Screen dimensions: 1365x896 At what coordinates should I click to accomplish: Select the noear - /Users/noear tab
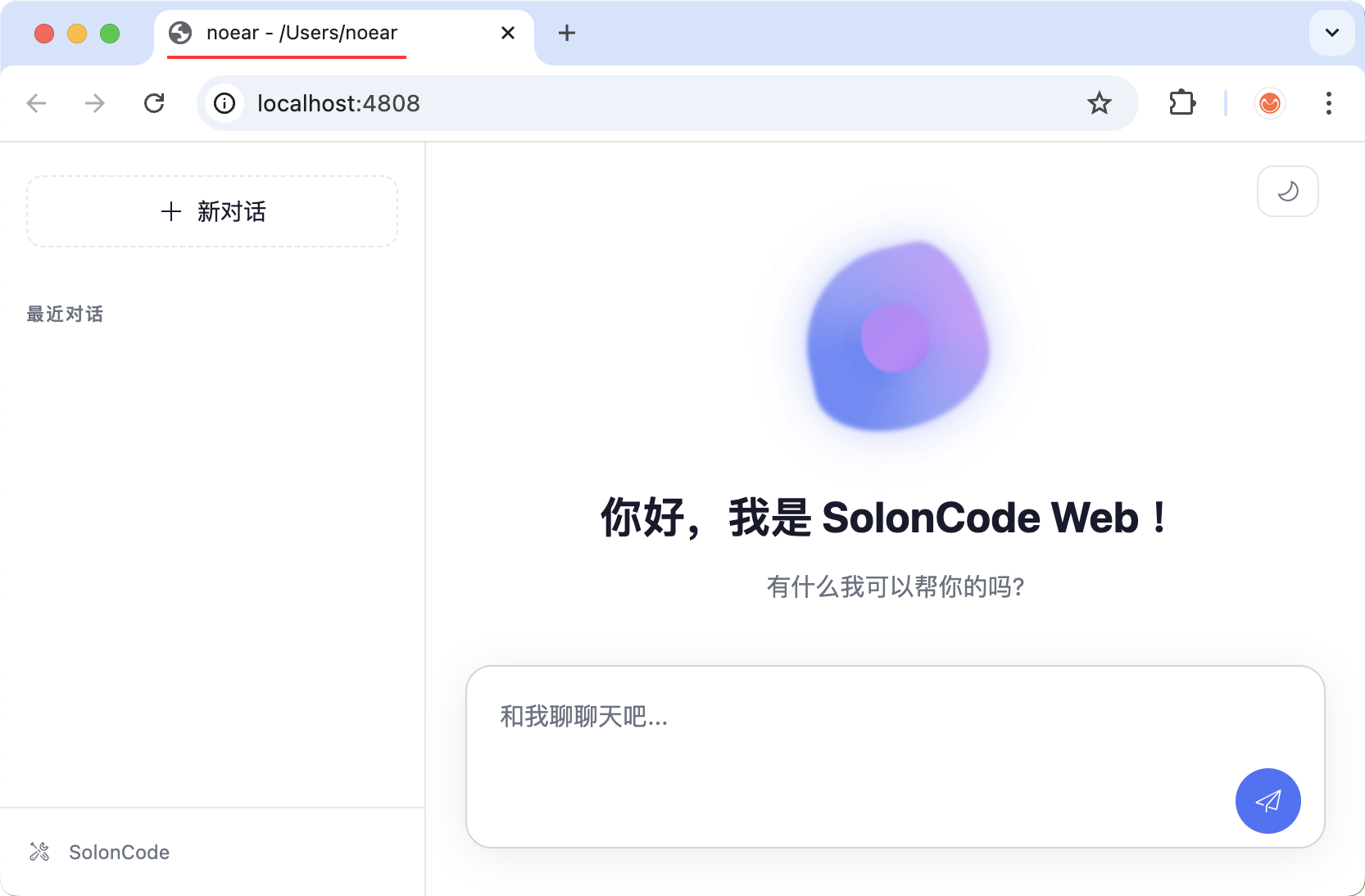point(302,33)
